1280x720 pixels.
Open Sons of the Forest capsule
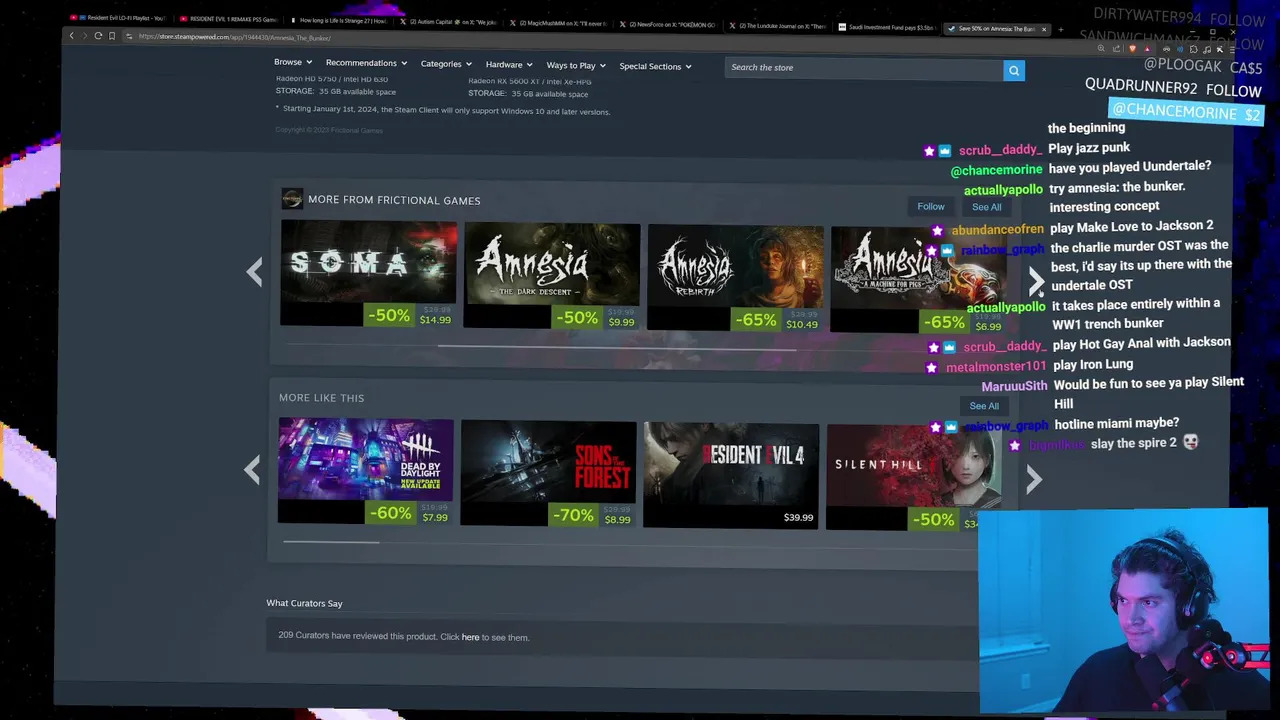coord(548,472)
